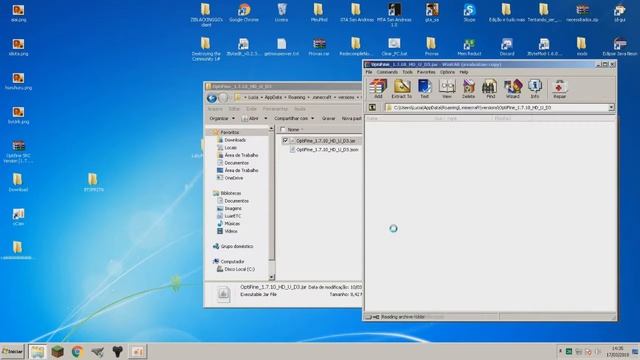Launch the Wizard tool in WinRAR

[513, 89]
